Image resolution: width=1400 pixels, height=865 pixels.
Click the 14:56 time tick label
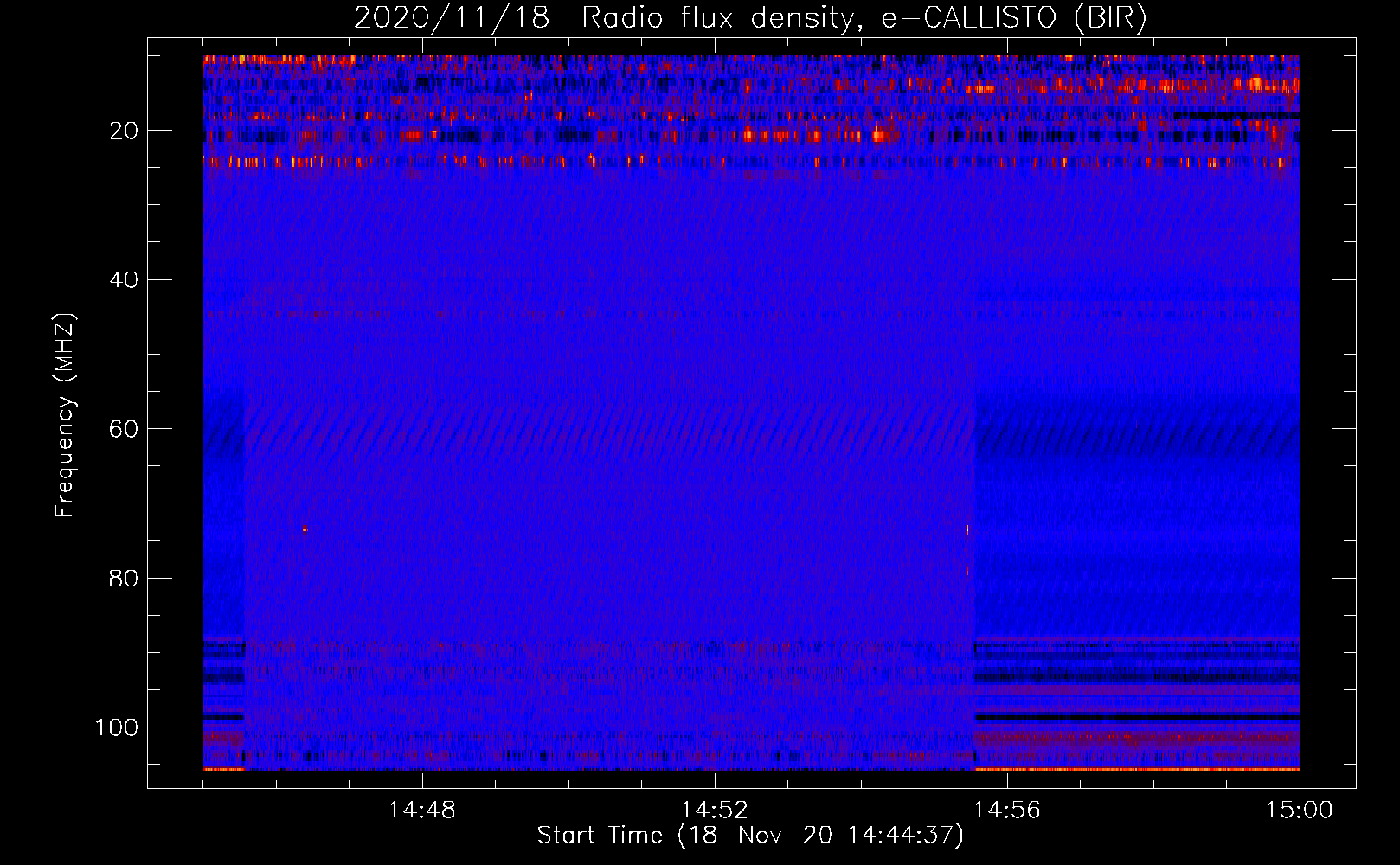pyautogui.click(x=1007, y=811)
